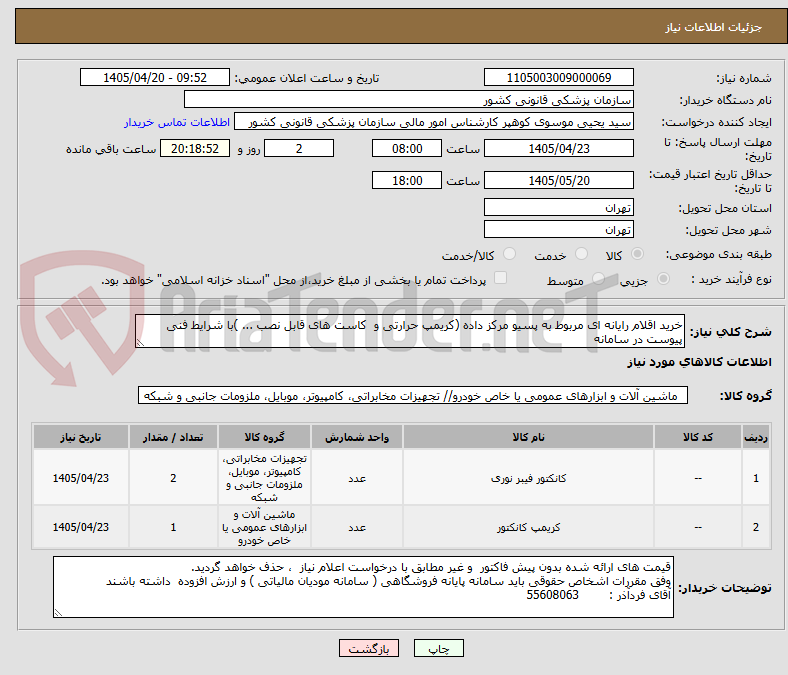Click the response deadline date 1405/04/23 field
This screenshot has width=788, height=675.
[558, 148]
